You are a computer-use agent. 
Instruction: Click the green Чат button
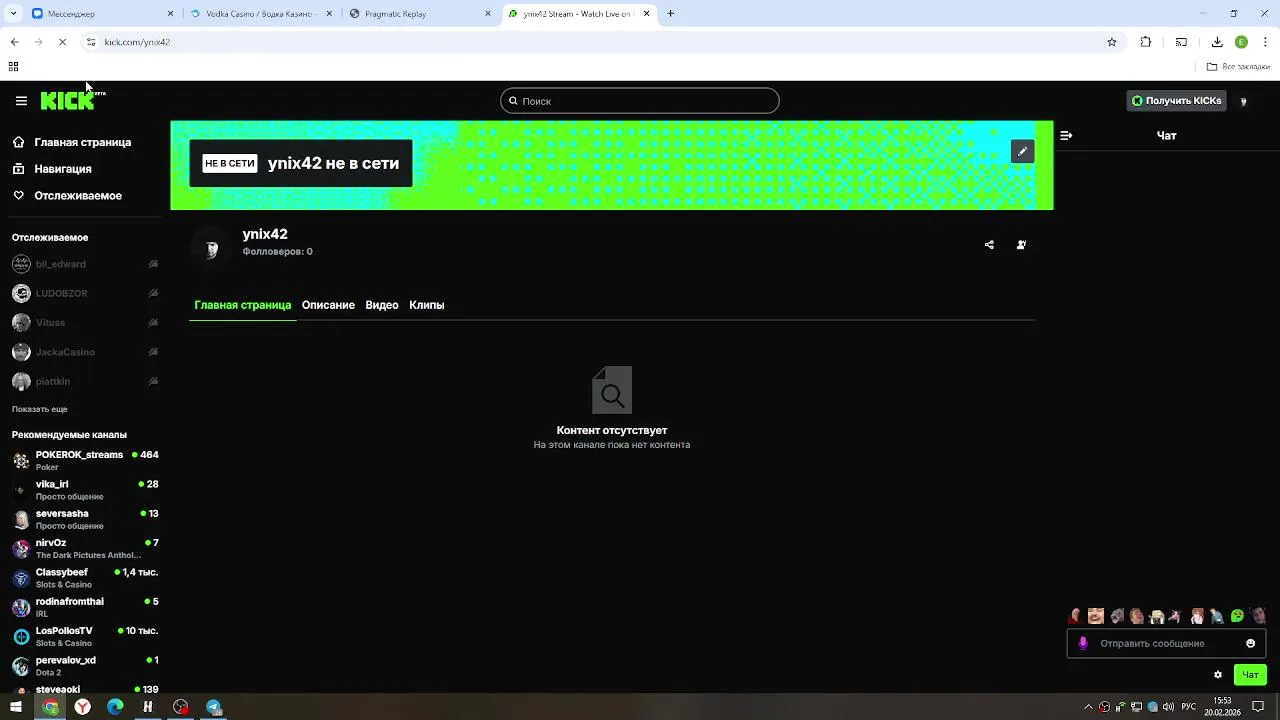click(1250, 675)
